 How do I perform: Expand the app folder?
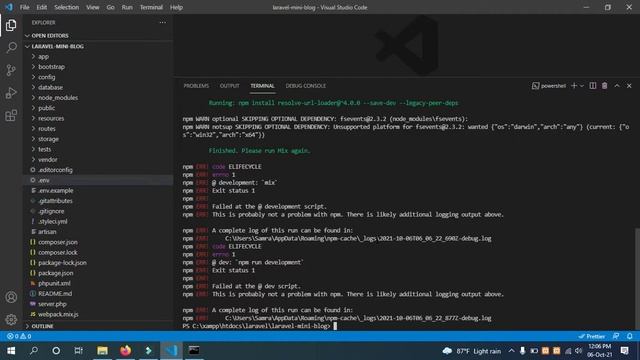click(x=98, y=56)
